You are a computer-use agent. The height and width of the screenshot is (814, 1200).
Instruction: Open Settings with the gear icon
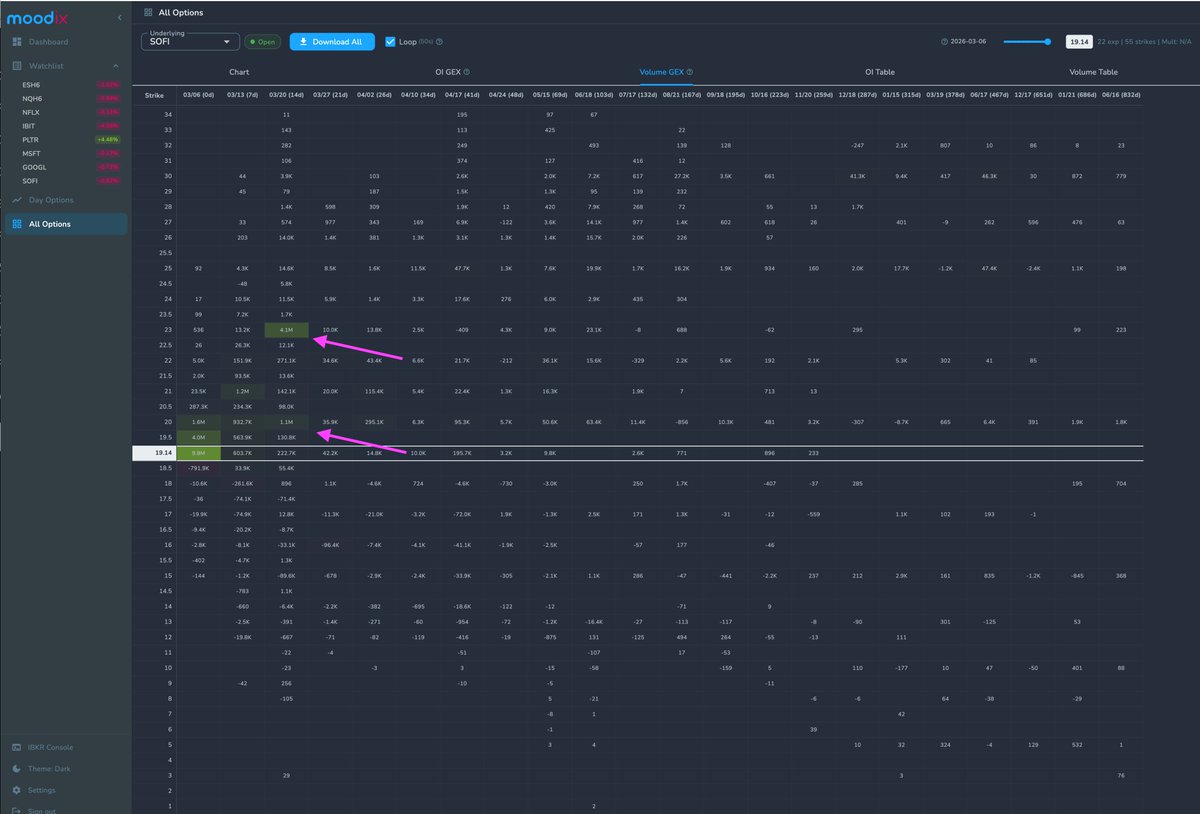tap(18, 790)
